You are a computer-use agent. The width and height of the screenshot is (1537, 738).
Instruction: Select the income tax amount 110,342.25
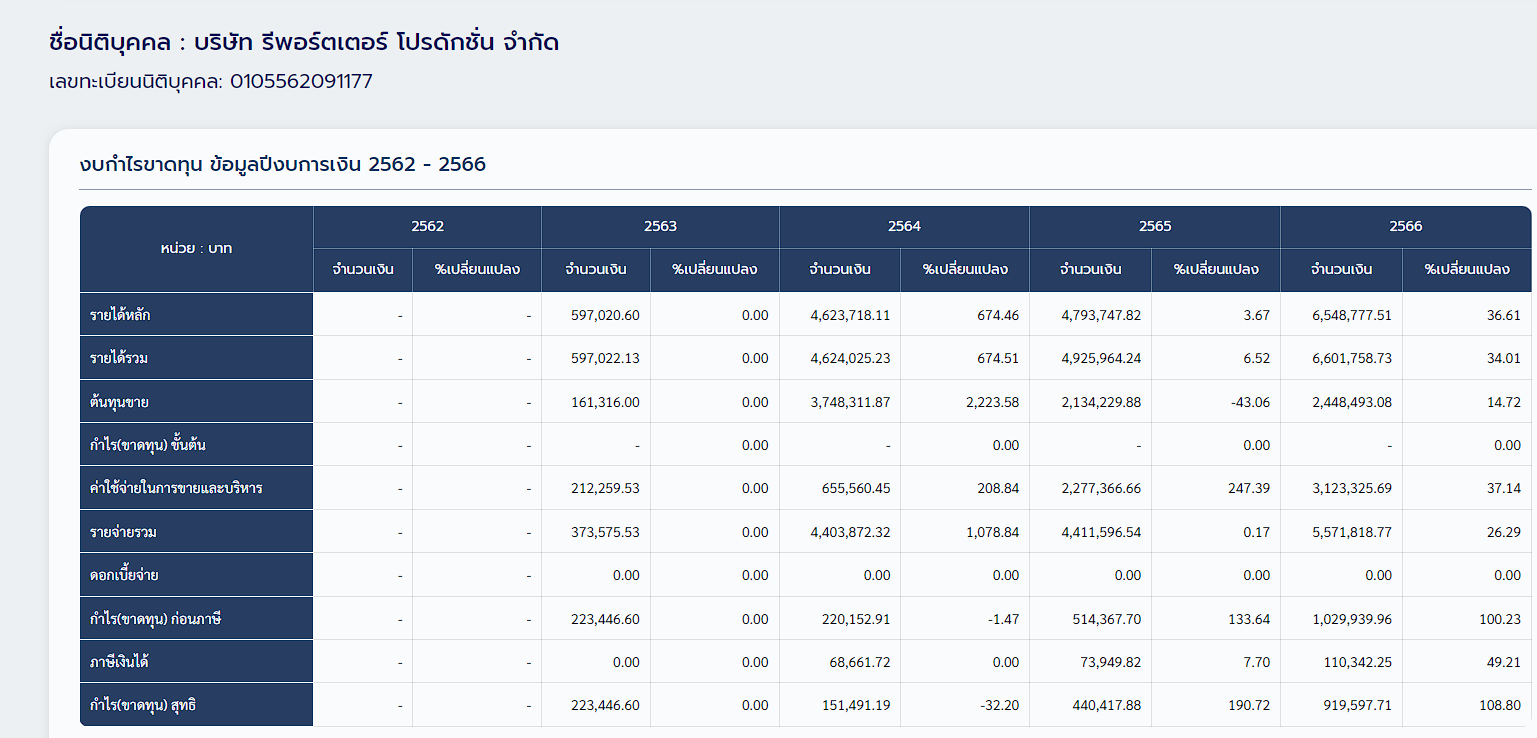click(x=1356, y=662)
